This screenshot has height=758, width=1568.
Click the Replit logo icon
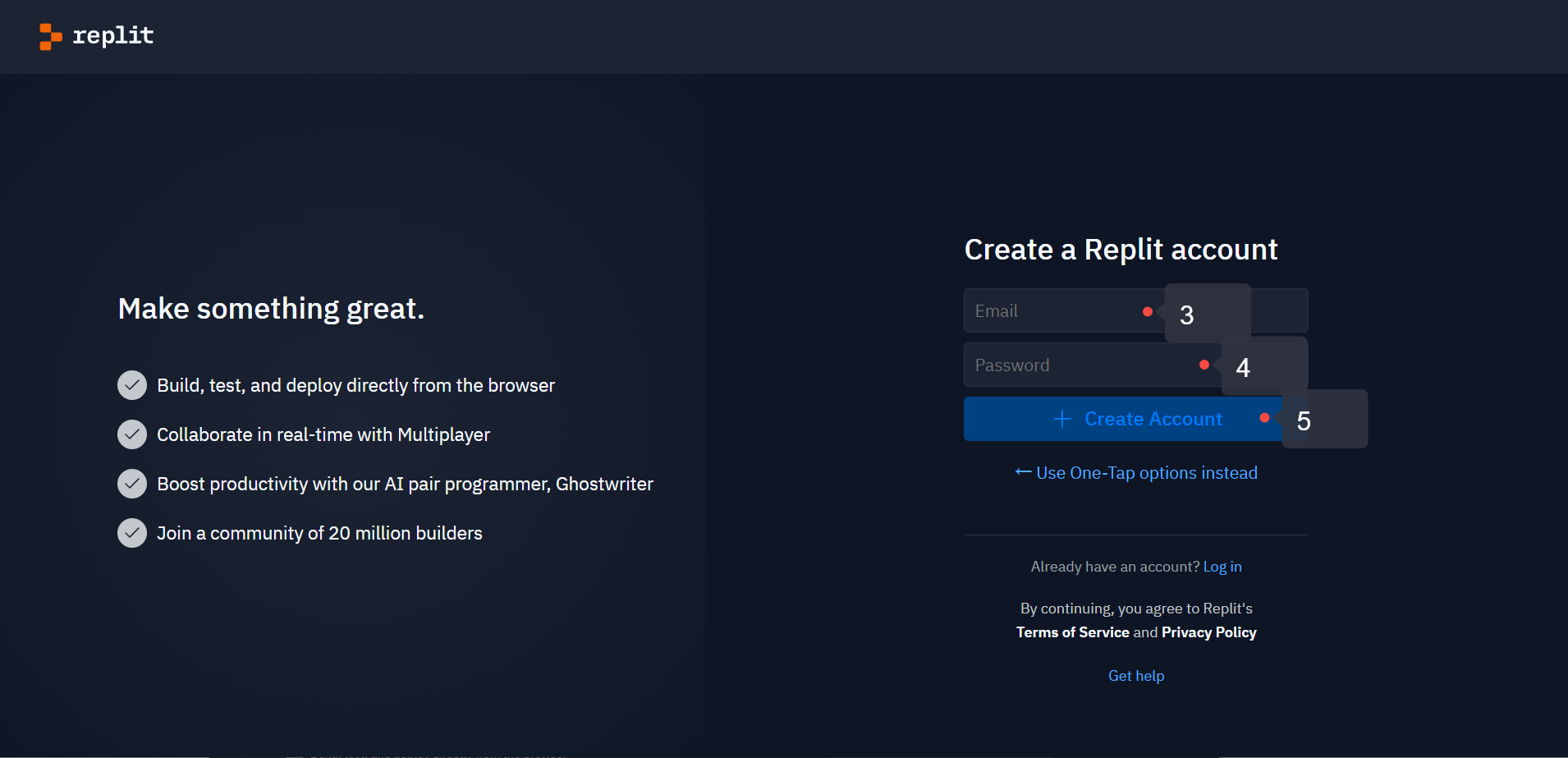tap(51, 36)
